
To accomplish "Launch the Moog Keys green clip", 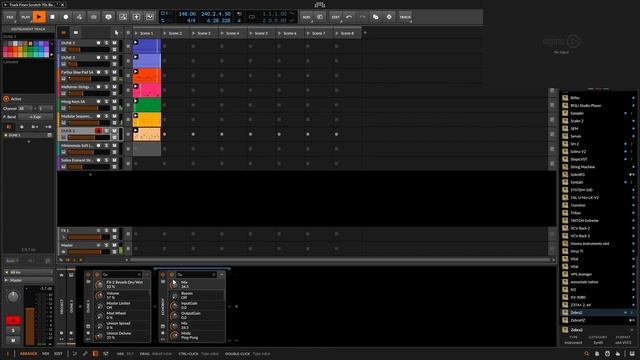I will (x=136, y=101).
